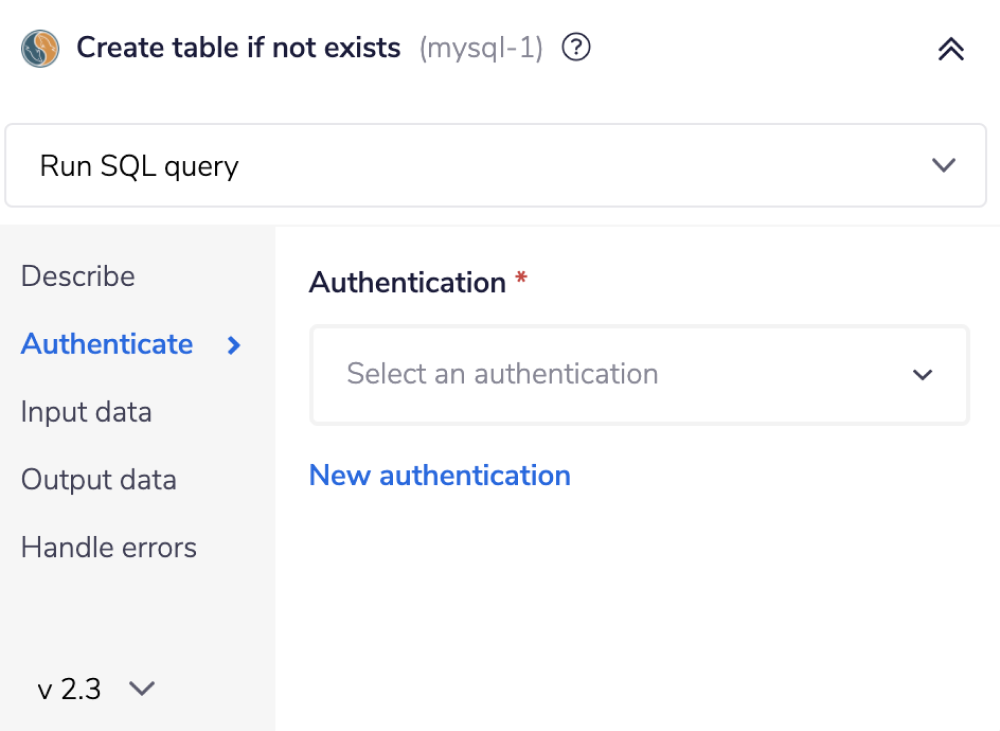Click the question mark help circle

(x=576, y=47)
